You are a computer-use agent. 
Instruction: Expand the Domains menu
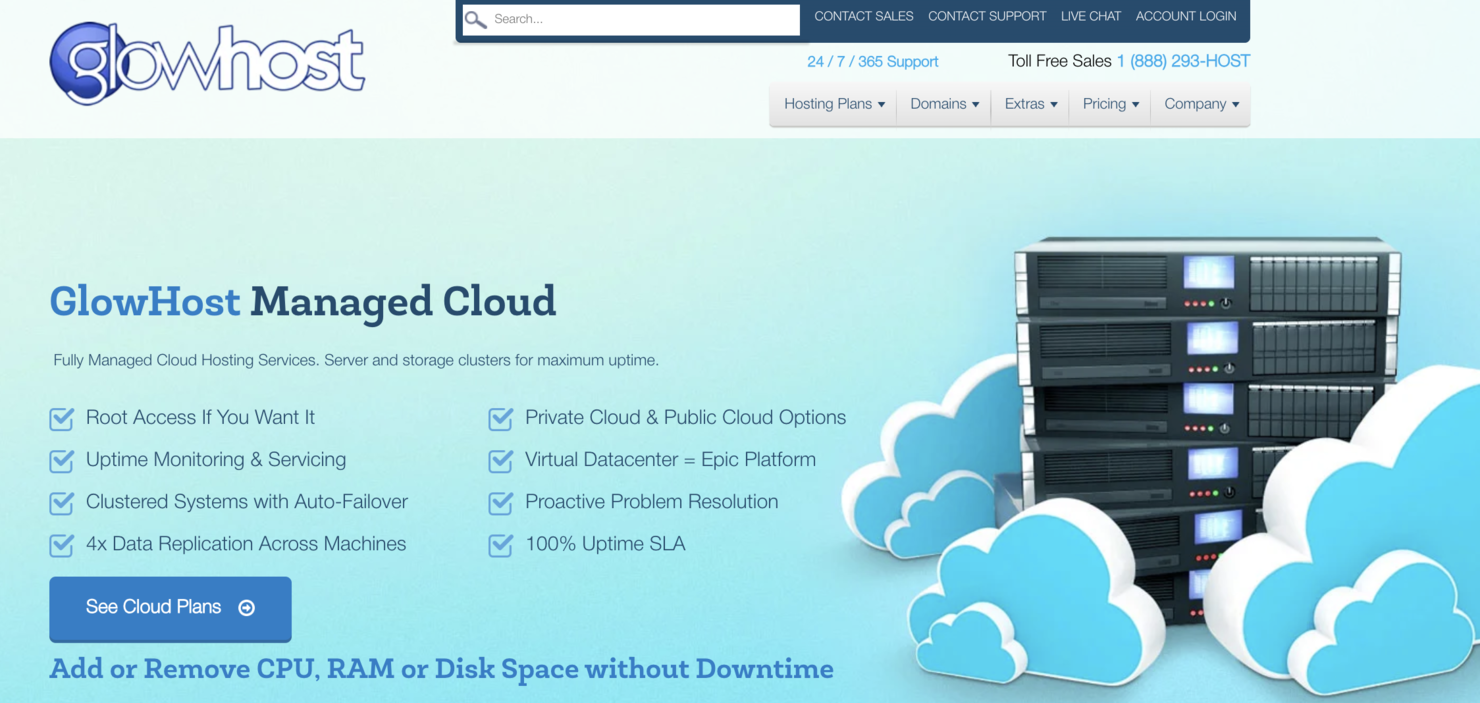point(942,103)
